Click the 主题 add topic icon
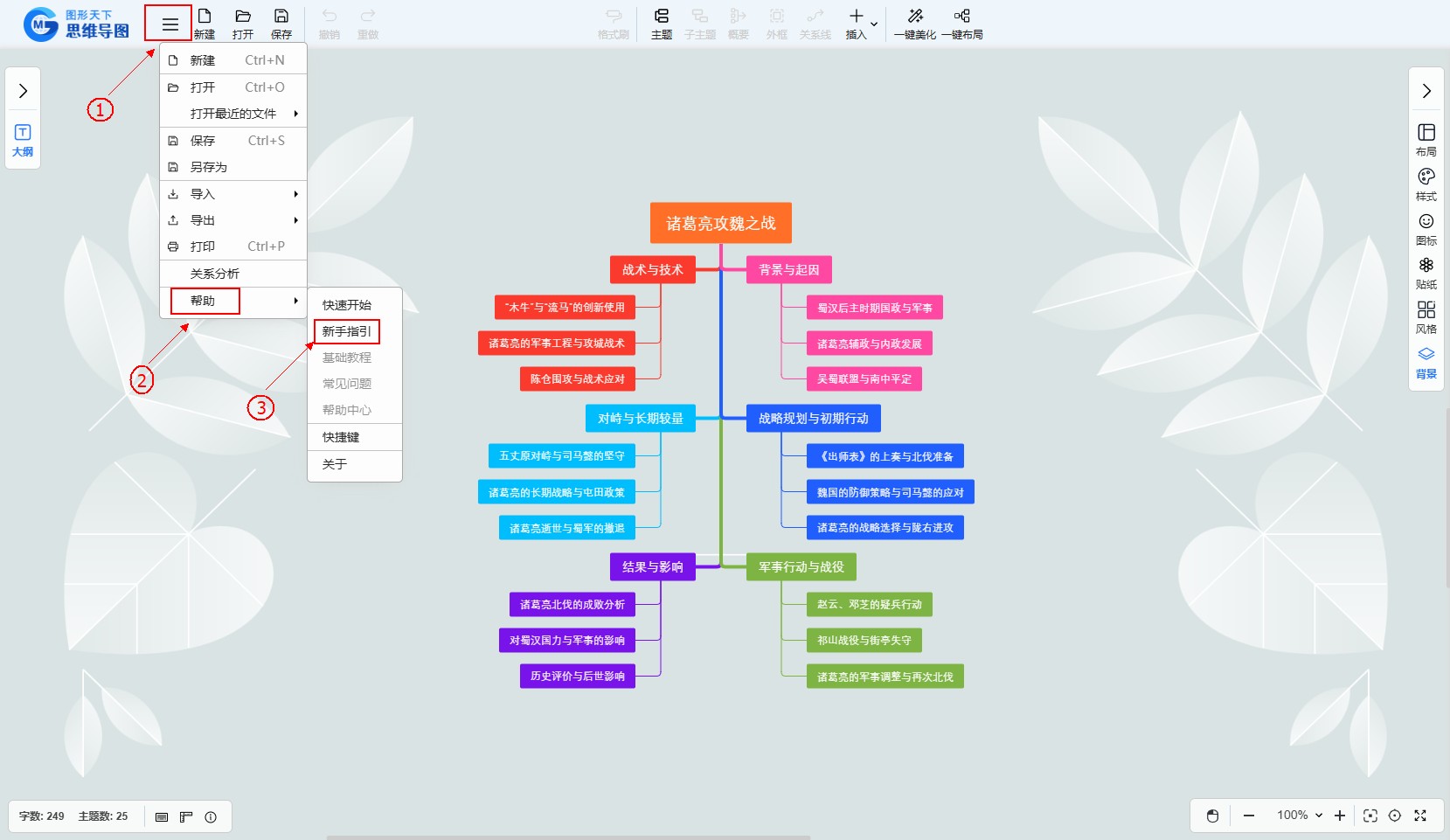Screen dimensions: 1450x840 (661, 24)
